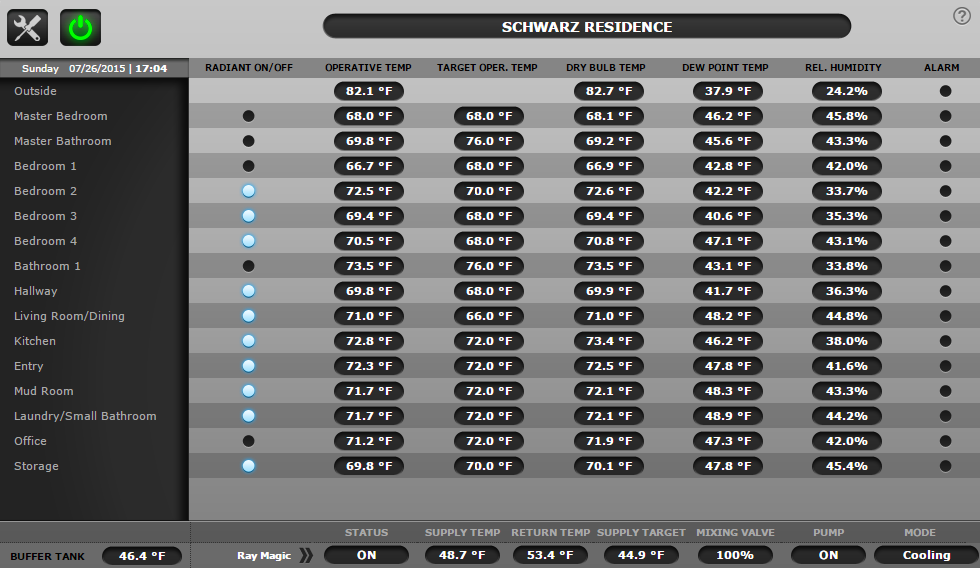Viewport: 980px width, 568px height.
Task: Toggle Bathroom 1 radiant indicator
Action: (249, 266)
